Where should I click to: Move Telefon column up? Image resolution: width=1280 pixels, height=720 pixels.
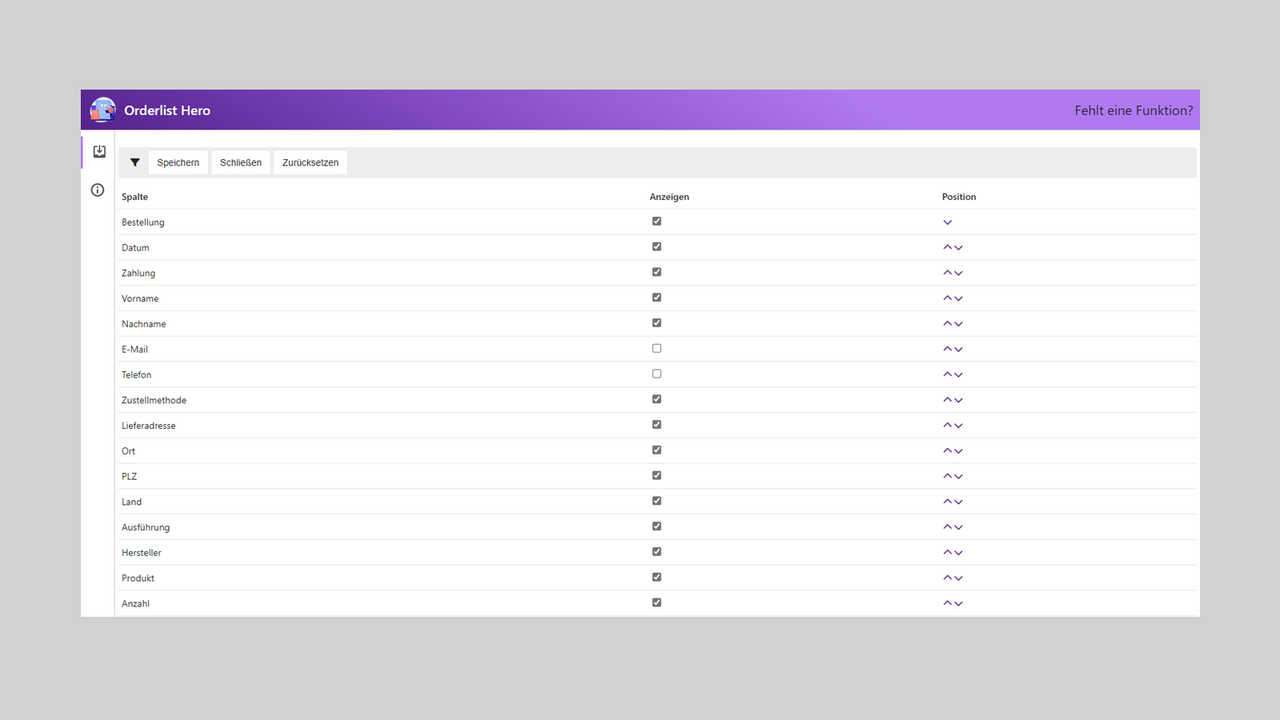[x=948, y=375]
